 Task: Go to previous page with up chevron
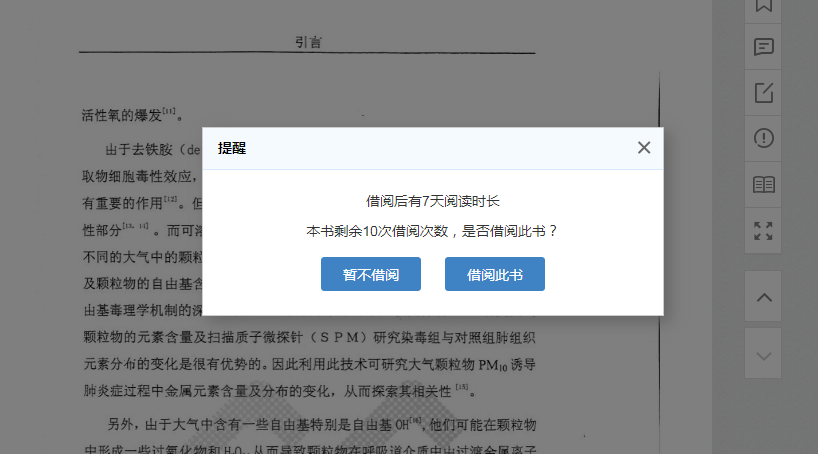pyautogui.click(x=764, y=297)
